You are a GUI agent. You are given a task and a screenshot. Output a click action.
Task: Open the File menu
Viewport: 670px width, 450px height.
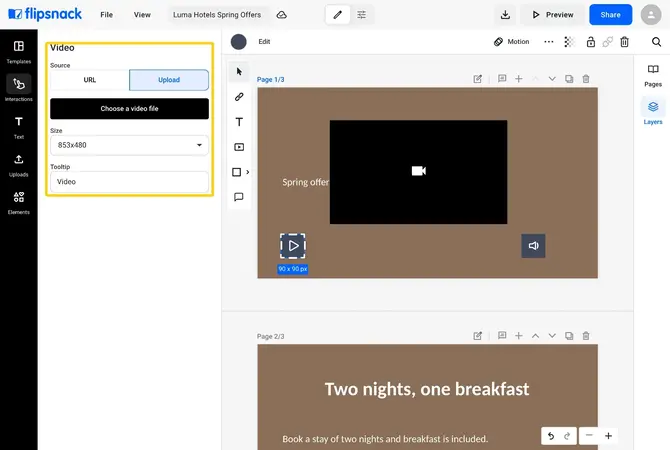pyautogui.click(x=106, y=15)
